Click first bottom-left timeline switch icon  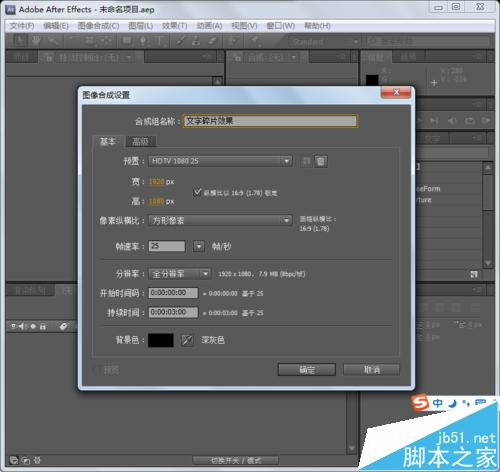click(14, 460)
